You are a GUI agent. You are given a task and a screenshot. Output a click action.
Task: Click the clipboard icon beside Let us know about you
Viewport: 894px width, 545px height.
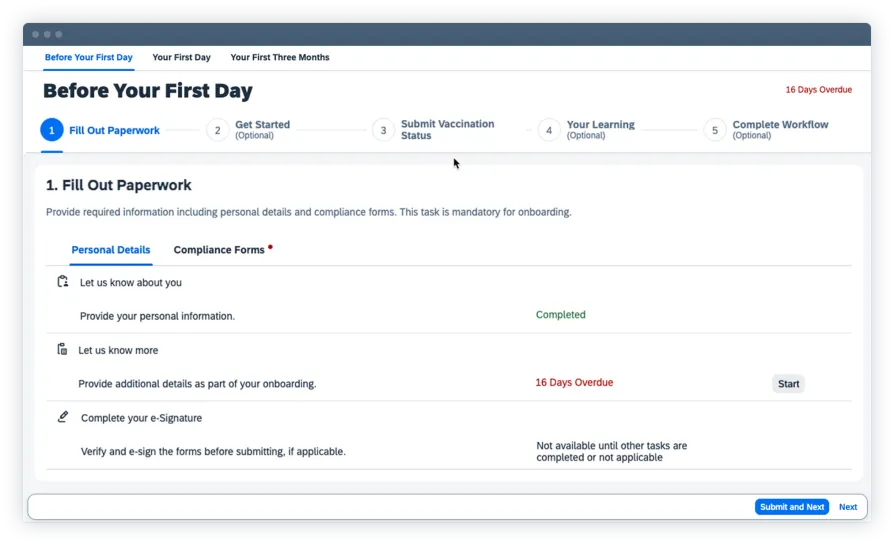[63, 282]
